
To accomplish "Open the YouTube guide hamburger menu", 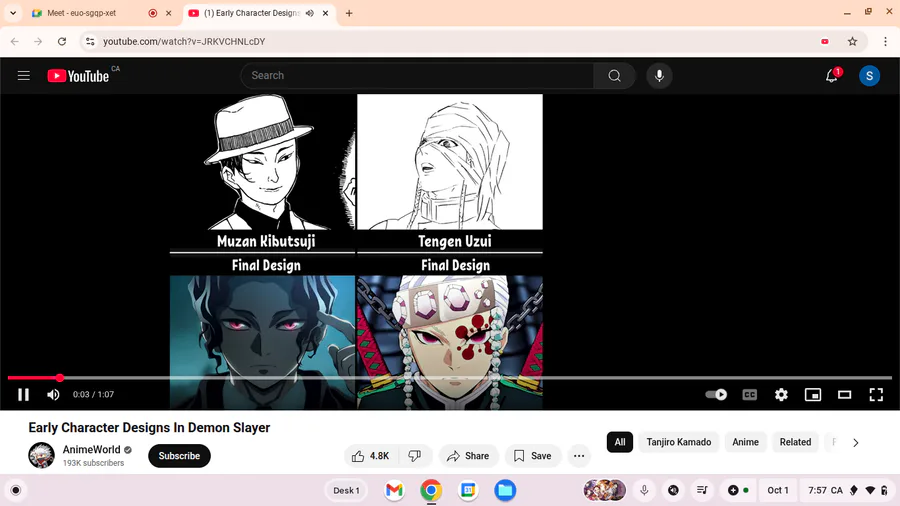I will (24, 76).
